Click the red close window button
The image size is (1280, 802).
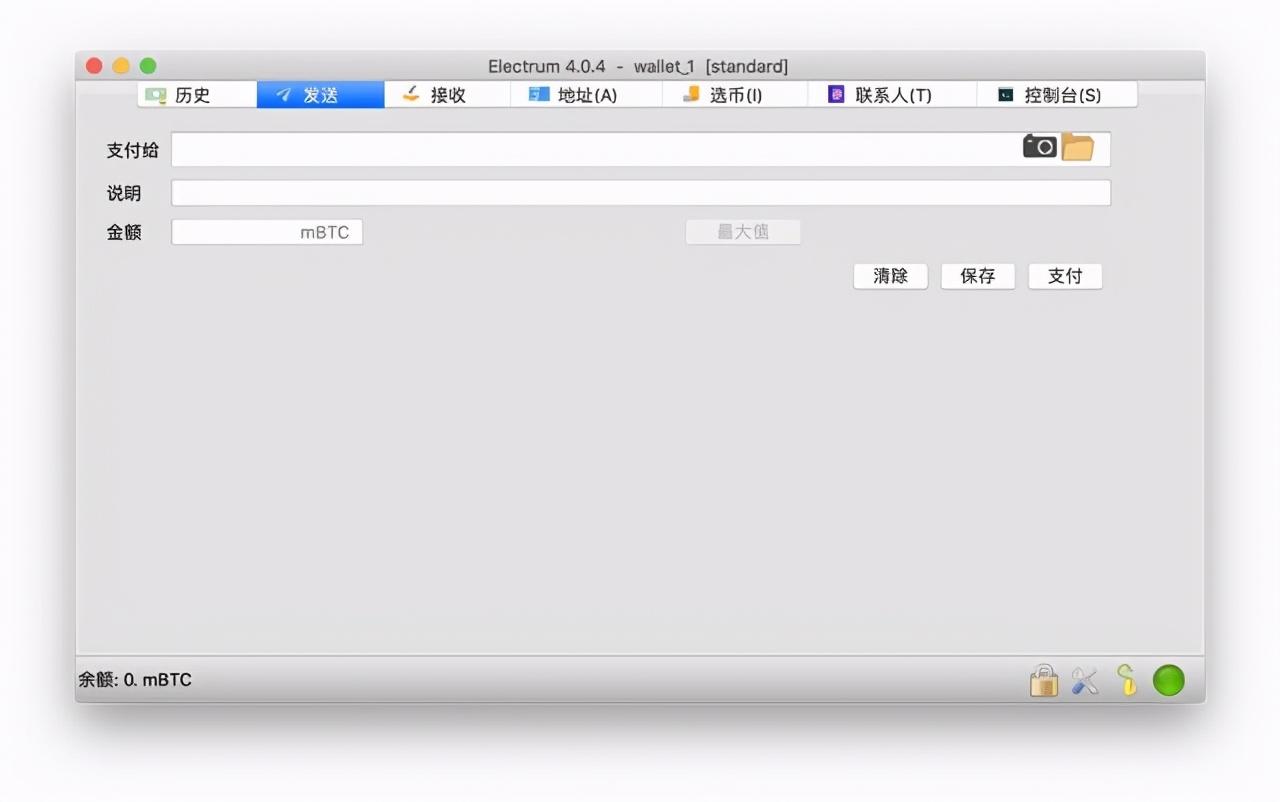click(94, 66)
